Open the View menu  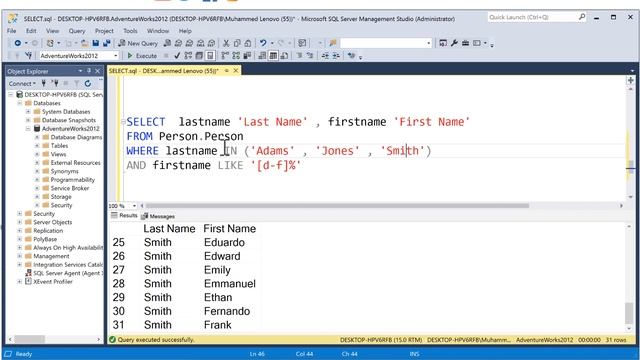(52, 31)
